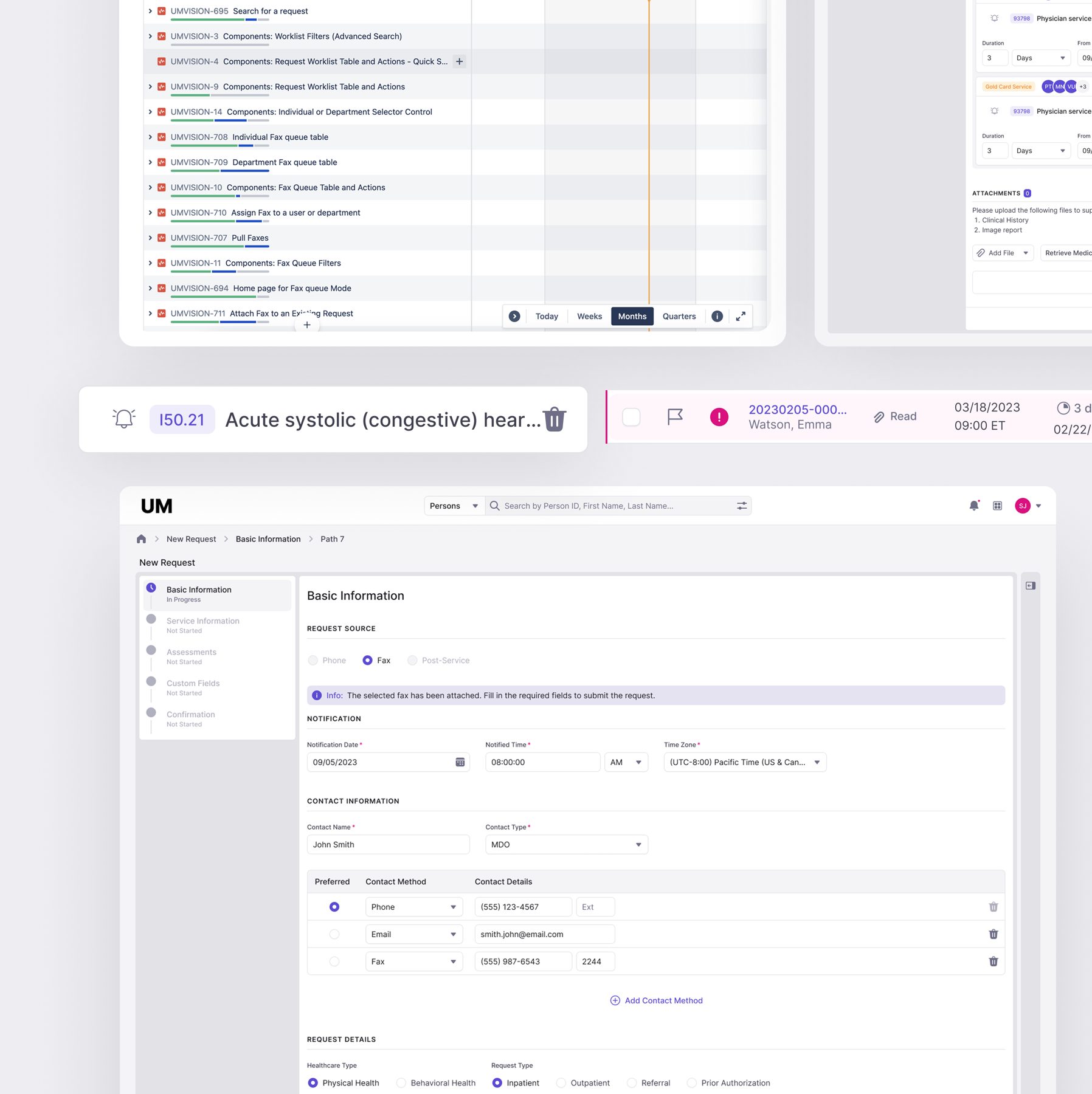1092x1094 pixels.
Task: Click roadmap info icon beside Quarters
Action: tap(717, 317)
